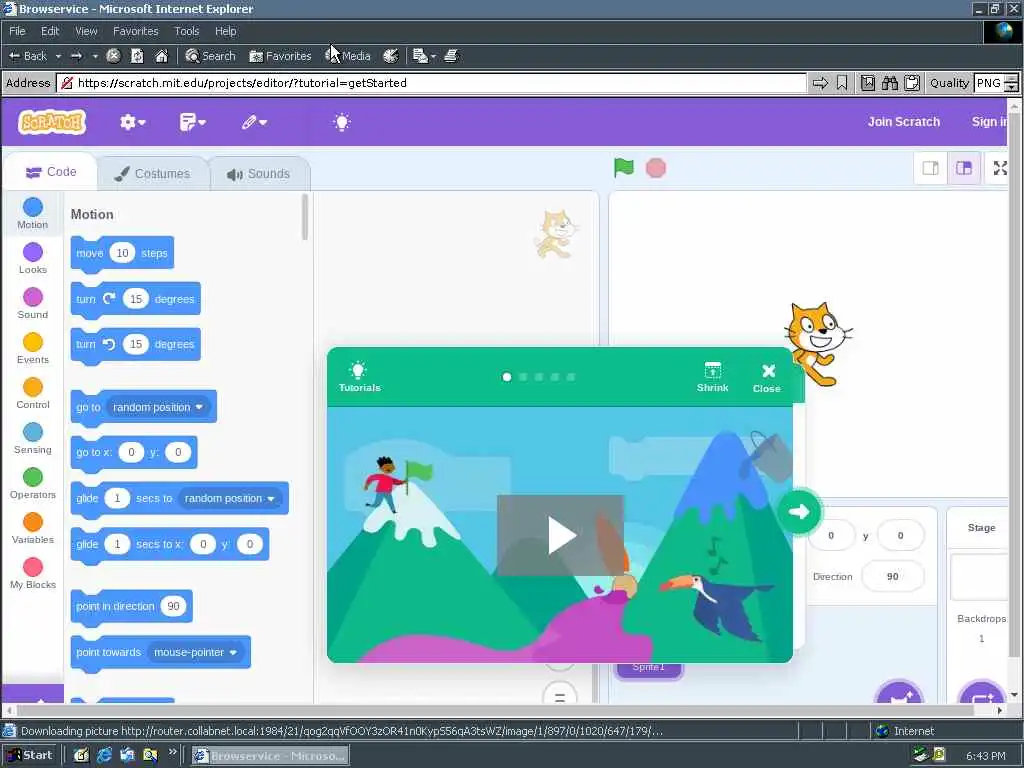
Task: Open the Tools menu
Action: point(186,31)
